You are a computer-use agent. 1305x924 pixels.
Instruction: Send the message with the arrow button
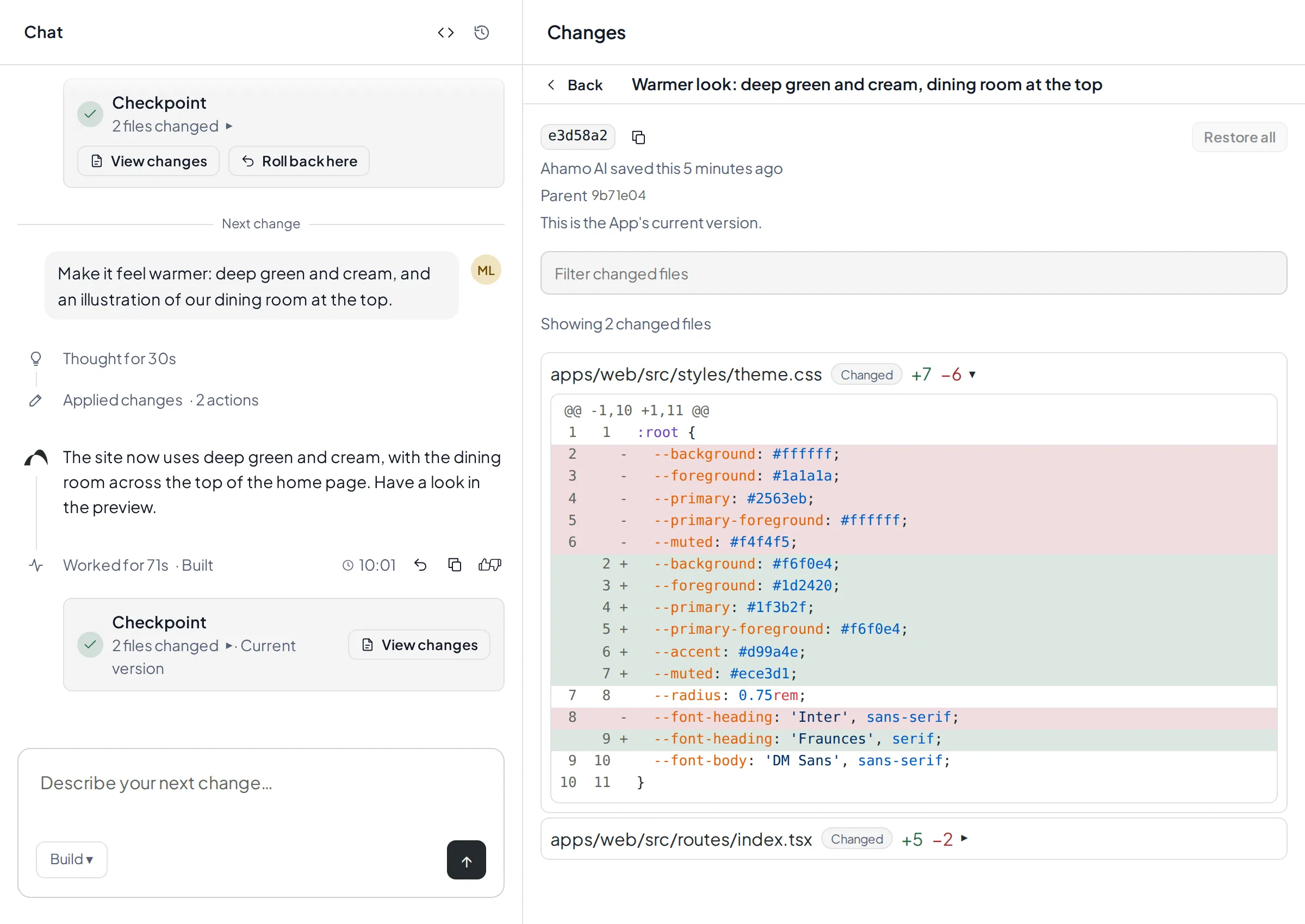(x=466, y=860)
